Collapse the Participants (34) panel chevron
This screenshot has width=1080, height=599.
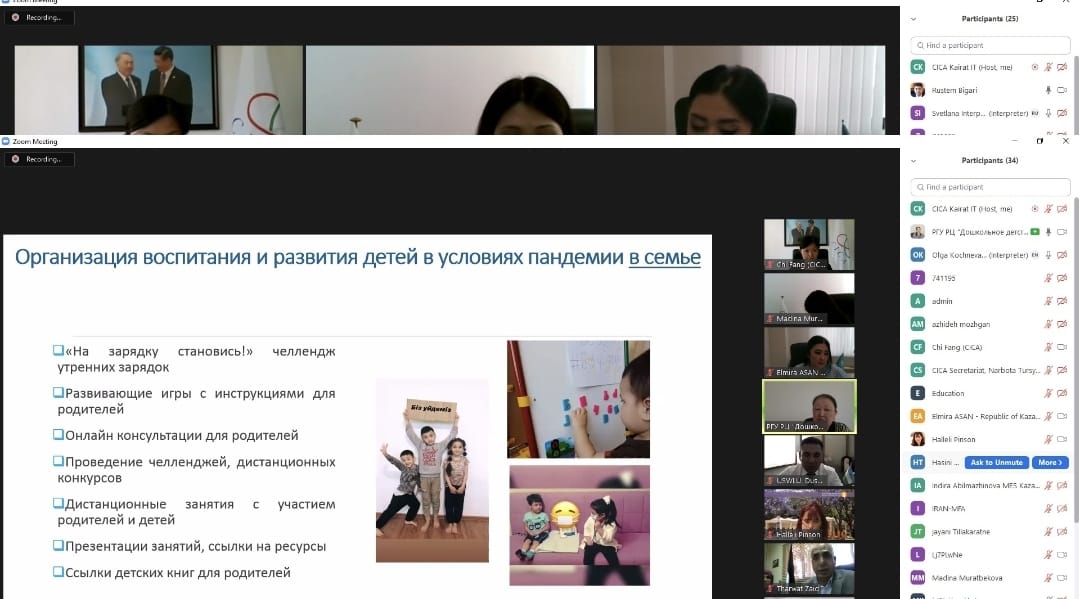(914, 160)
